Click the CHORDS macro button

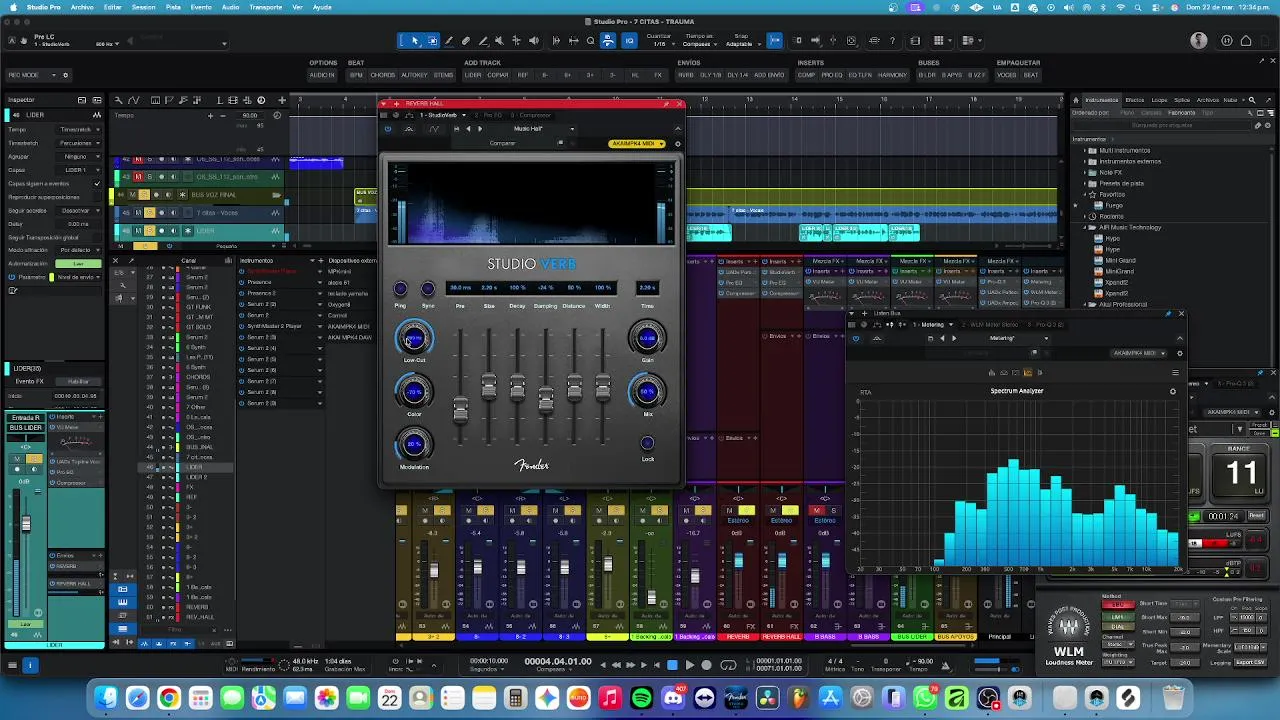point(383,75)
